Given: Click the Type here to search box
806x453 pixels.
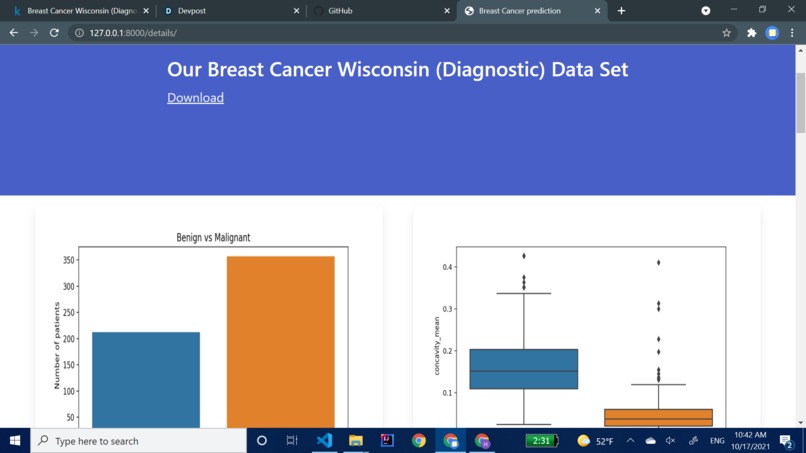Looking at the screenshot, I should point(139,441).
